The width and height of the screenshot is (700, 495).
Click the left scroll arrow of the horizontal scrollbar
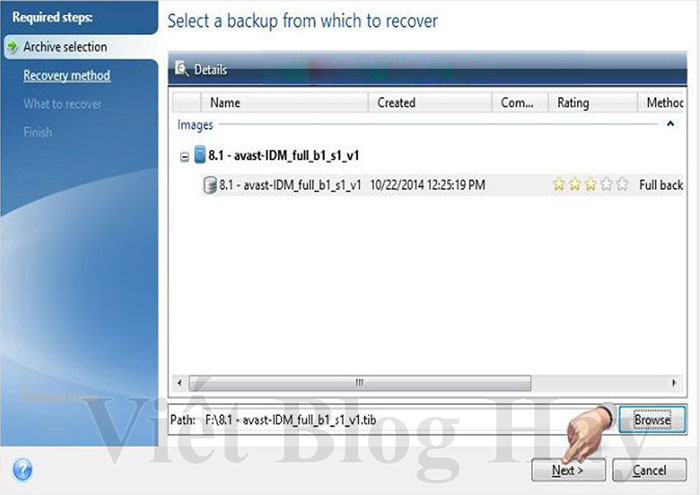coord(179,383)
